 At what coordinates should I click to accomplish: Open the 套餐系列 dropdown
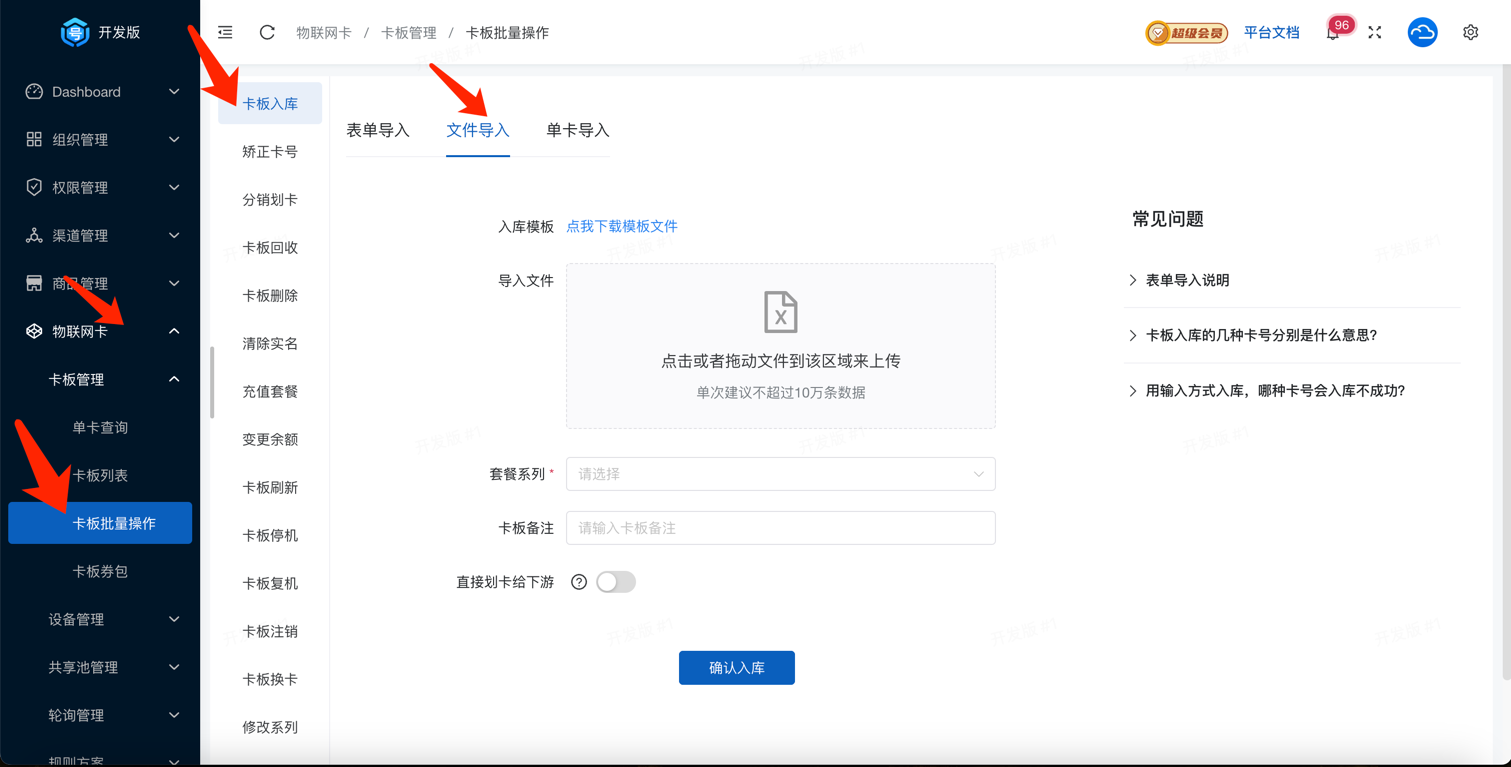[x=780, y=474]
